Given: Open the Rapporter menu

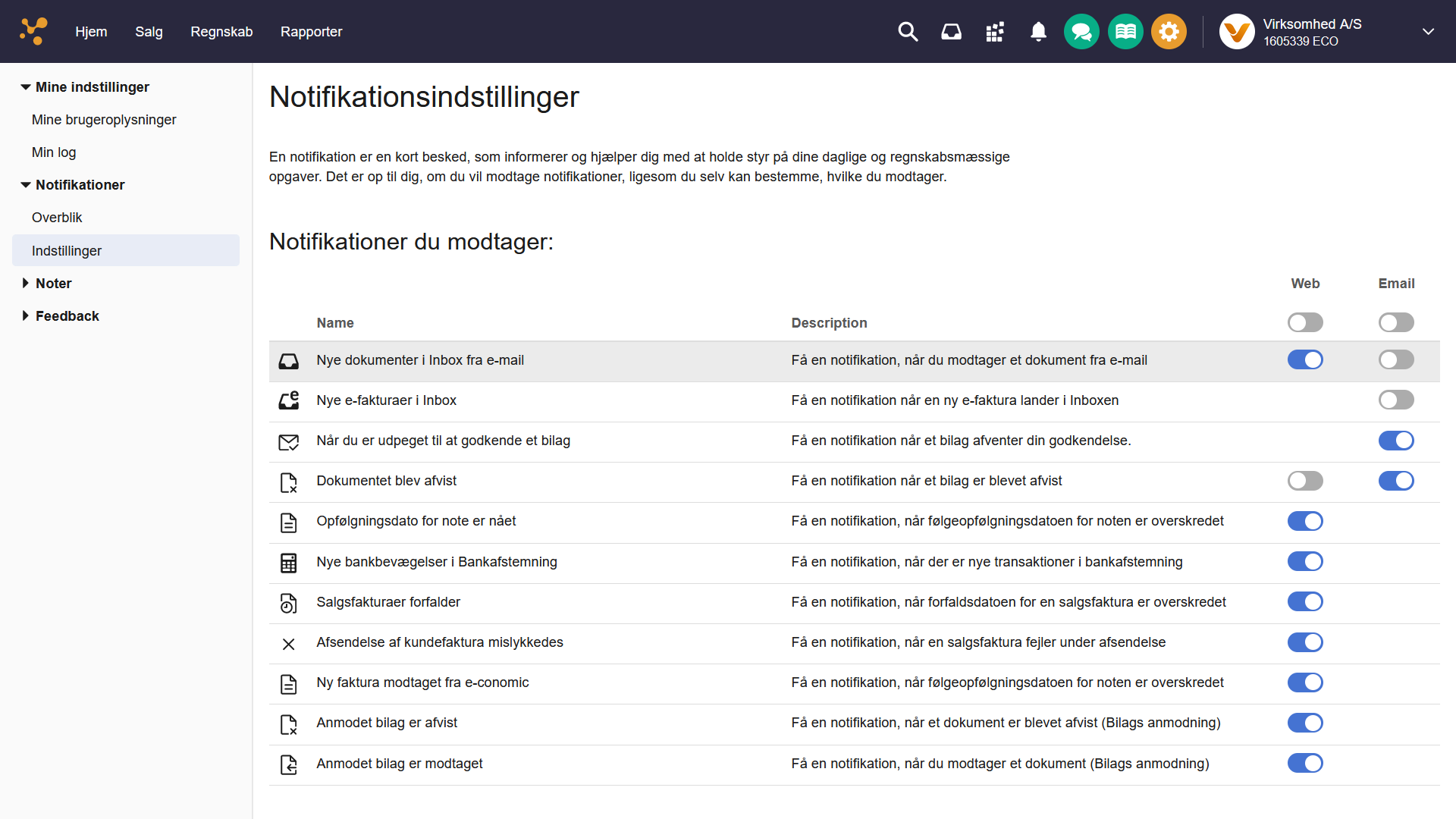Looking at the screenshot, I should tap(311, 31).
